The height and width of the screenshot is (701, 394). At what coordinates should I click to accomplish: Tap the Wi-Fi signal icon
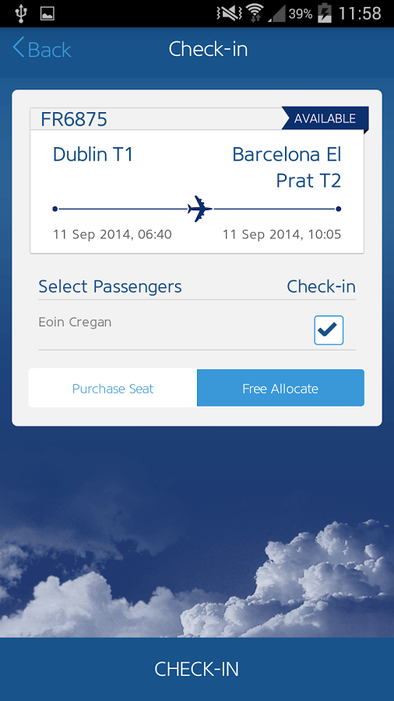point(255,13)
